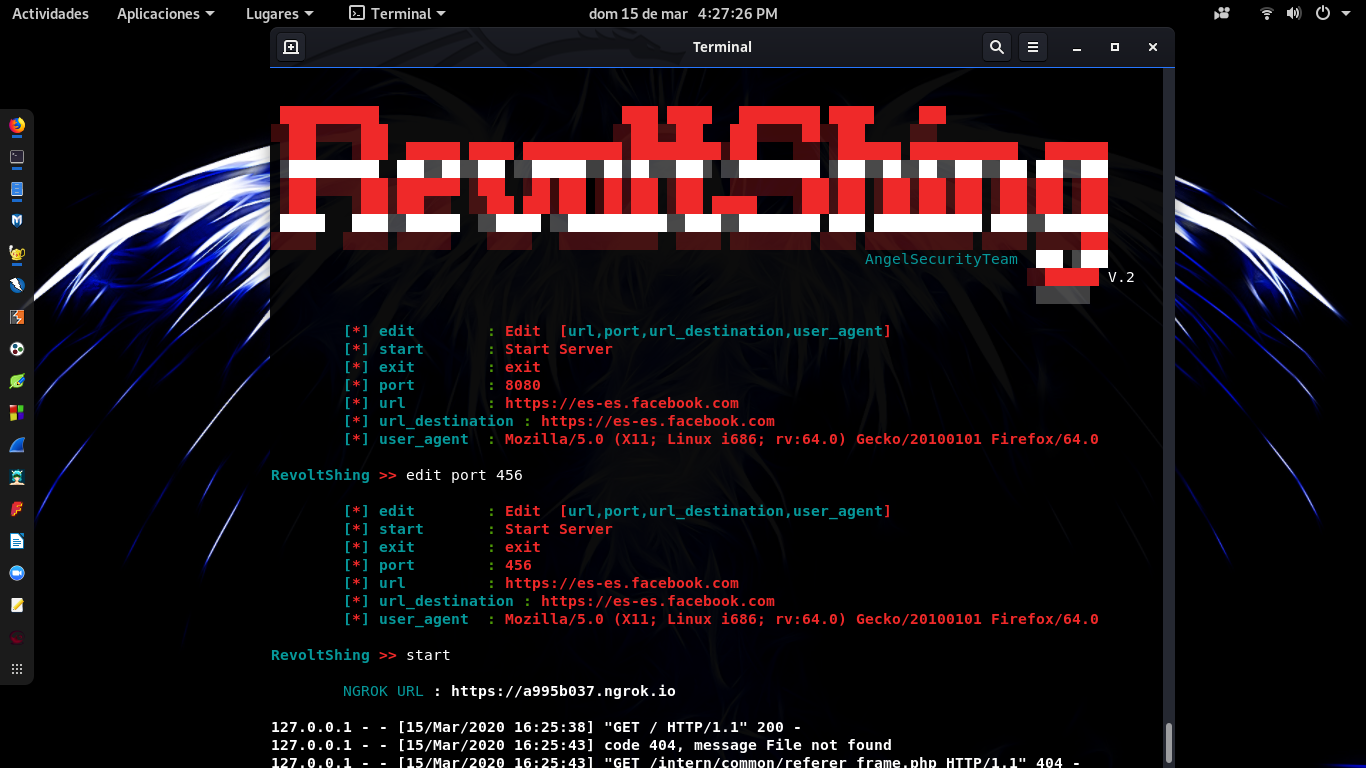Launch Wireshark shark fin icon in dock

[x=17, y=445]
